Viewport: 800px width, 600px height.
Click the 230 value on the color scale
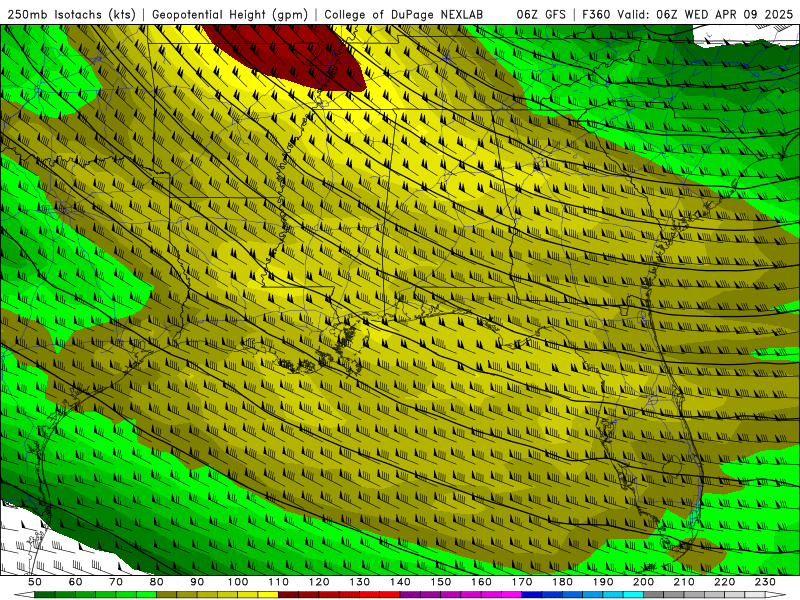pos(765,582)
